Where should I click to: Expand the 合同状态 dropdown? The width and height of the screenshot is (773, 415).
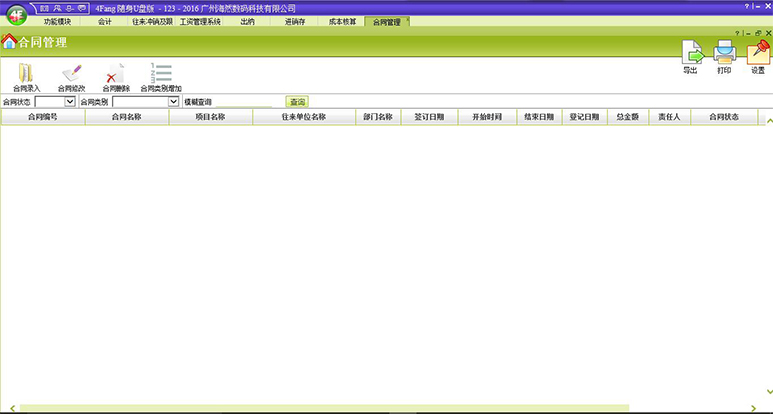[x=70, y=102]
